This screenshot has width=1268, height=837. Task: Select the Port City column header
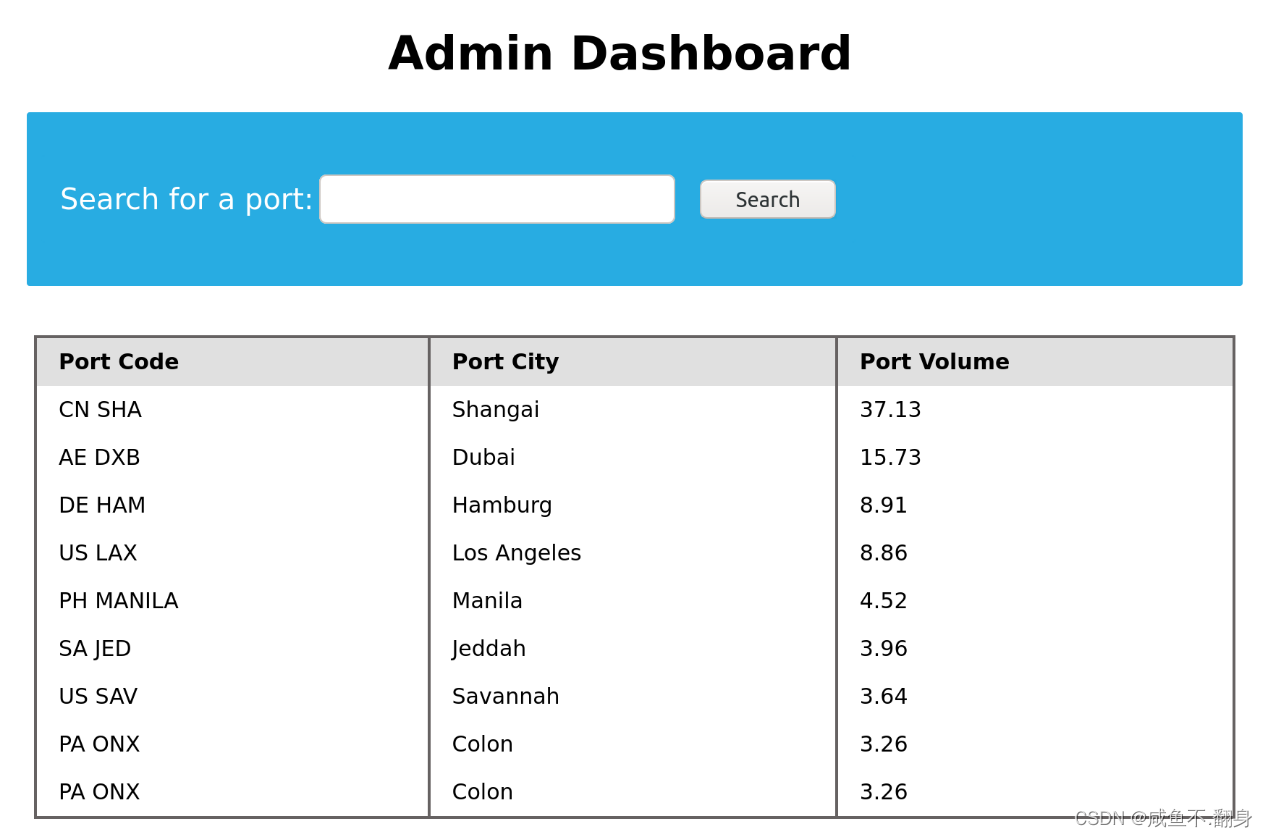[x=505, y=362]
